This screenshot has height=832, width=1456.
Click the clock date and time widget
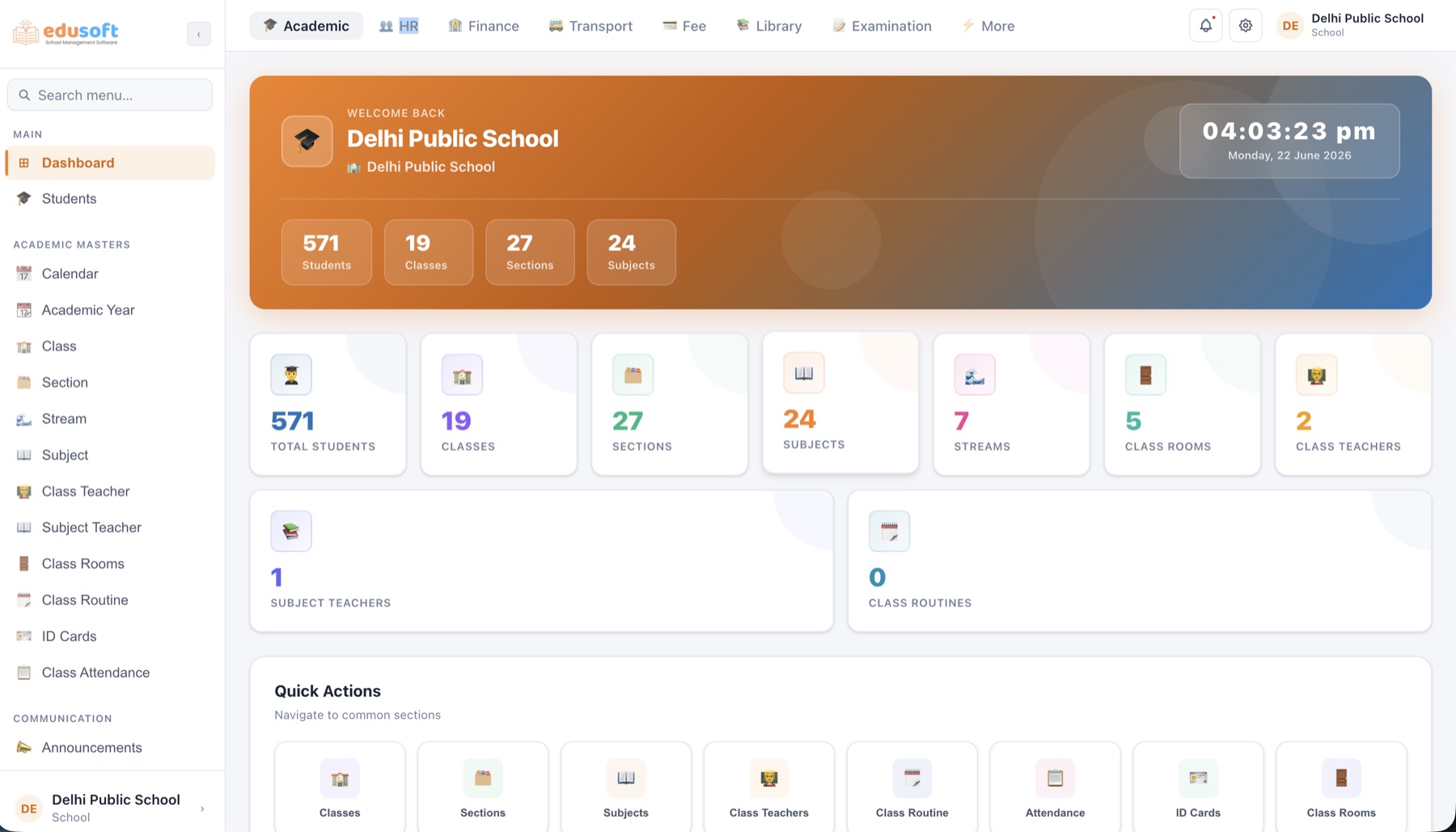(x=1289, y=141)
